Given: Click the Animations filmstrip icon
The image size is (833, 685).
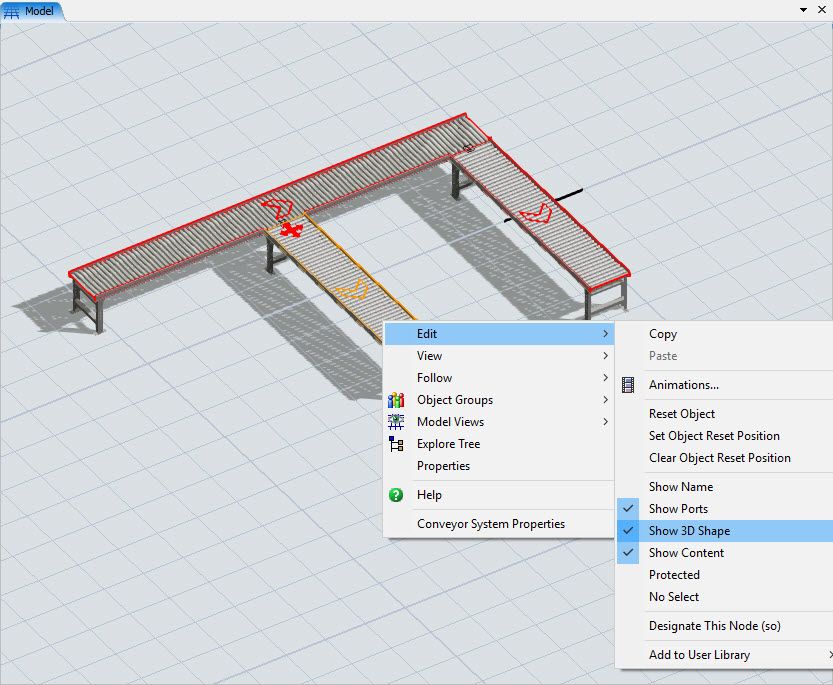Looking at the screenshot, I should [x=628, y=385].
